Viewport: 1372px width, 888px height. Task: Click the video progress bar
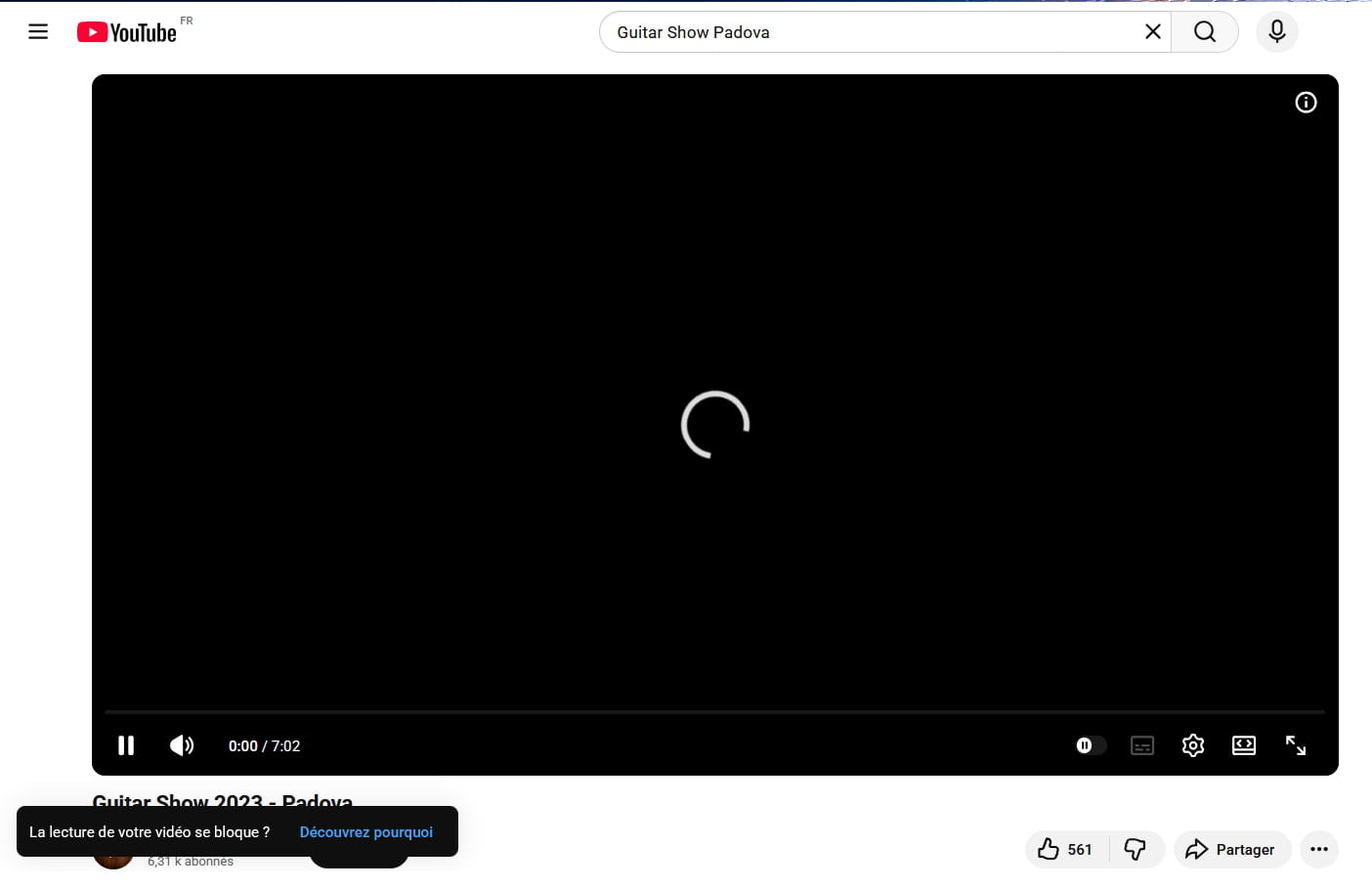(714, 712)
